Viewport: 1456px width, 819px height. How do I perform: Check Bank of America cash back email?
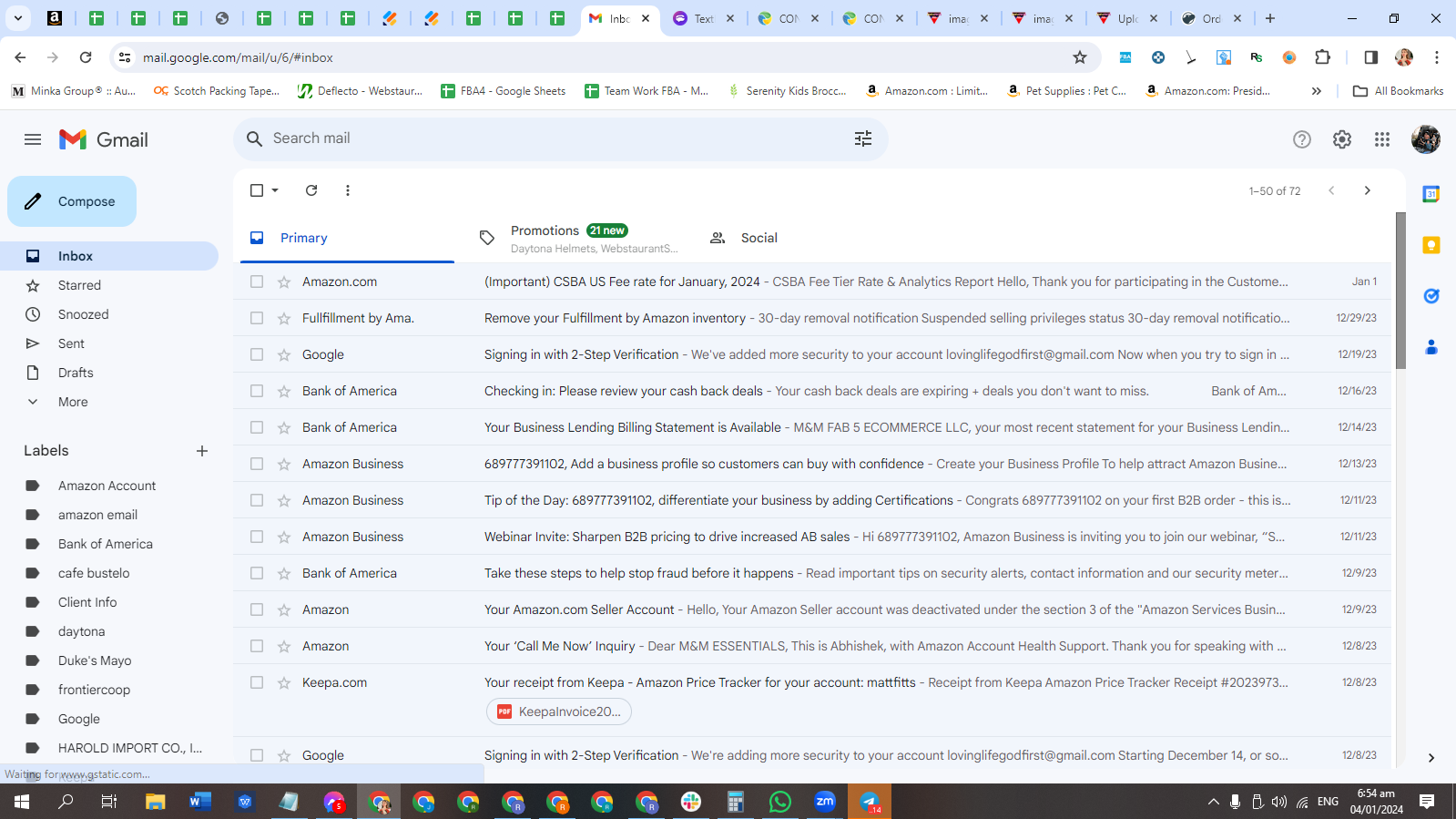tap(257, 391)
